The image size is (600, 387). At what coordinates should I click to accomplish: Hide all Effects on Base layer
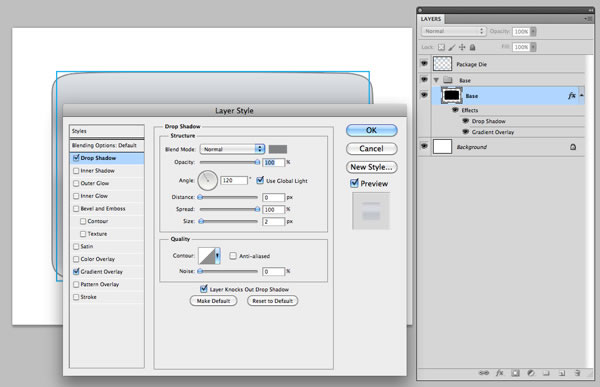click(x=455, y=110)
